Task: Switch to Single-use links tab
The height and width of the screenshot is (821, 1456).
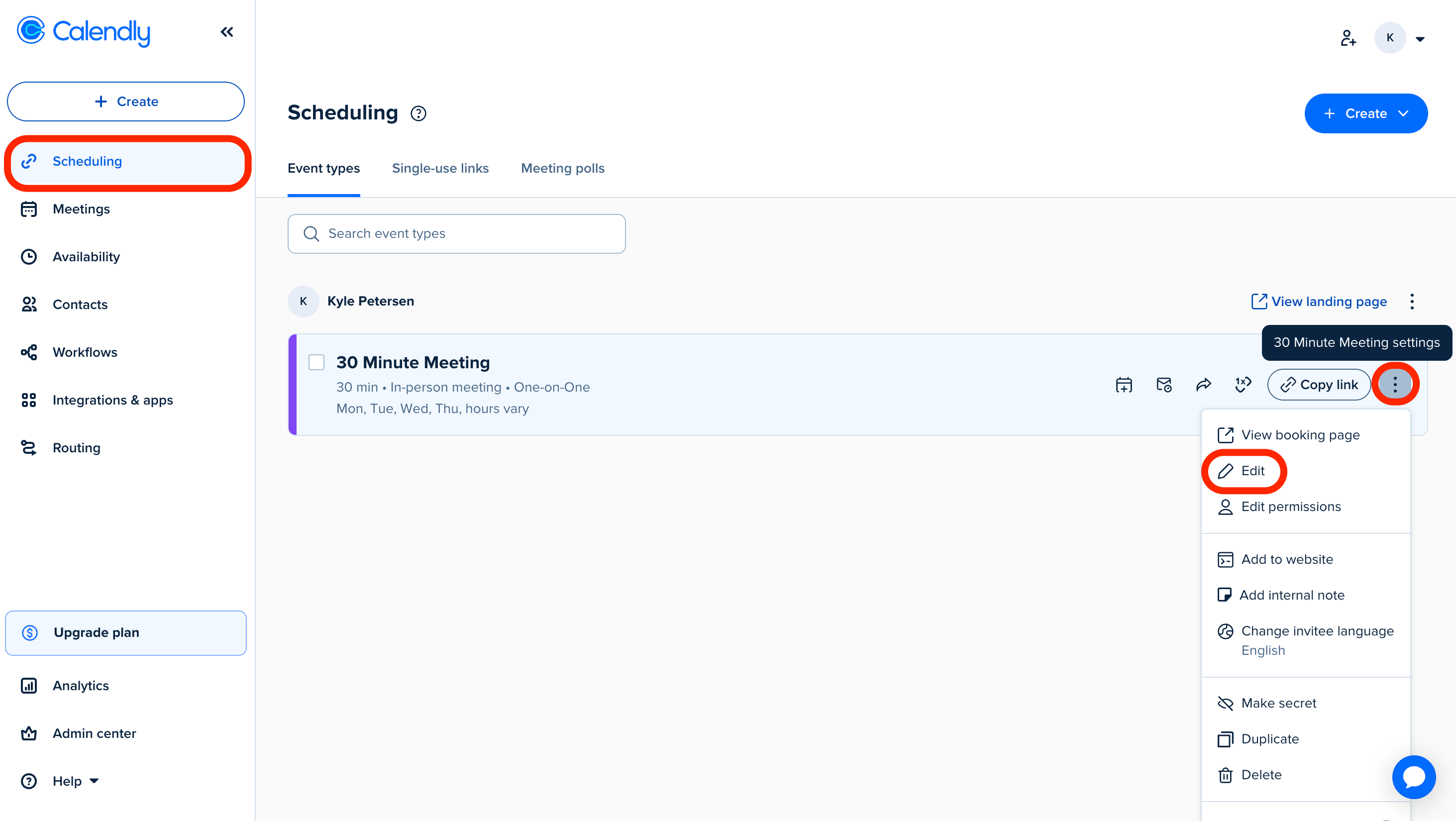Action: (x=440, y=168)
